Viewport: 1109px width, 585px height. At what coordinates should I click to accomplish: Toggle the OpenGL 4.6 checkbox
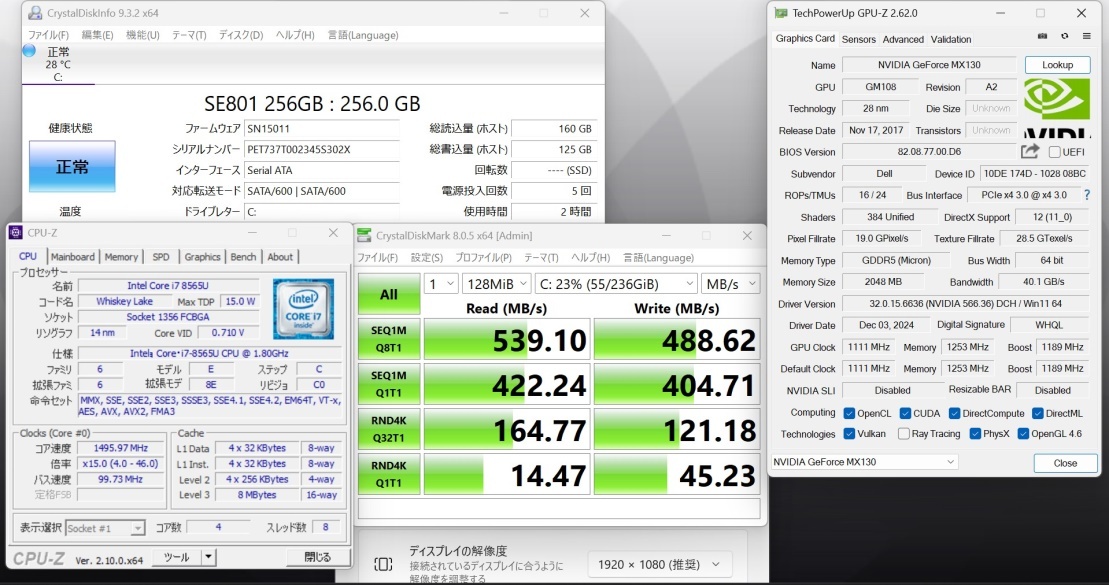[1023, 434]
